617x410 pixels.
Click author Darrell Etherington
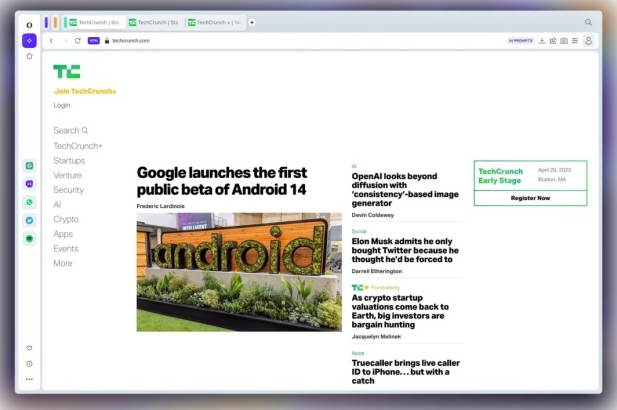pos(377,271)
